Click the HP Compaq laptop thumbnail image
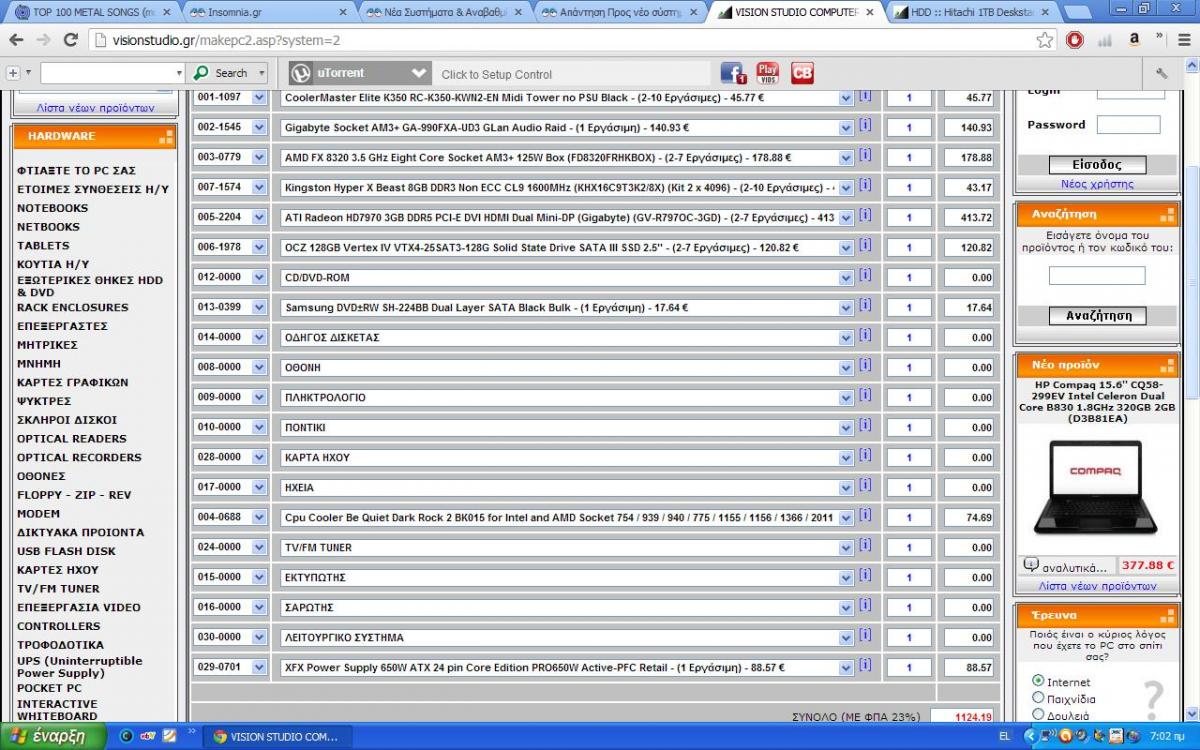Viewport: 1200px width, 750px height. click(1096, 486)
